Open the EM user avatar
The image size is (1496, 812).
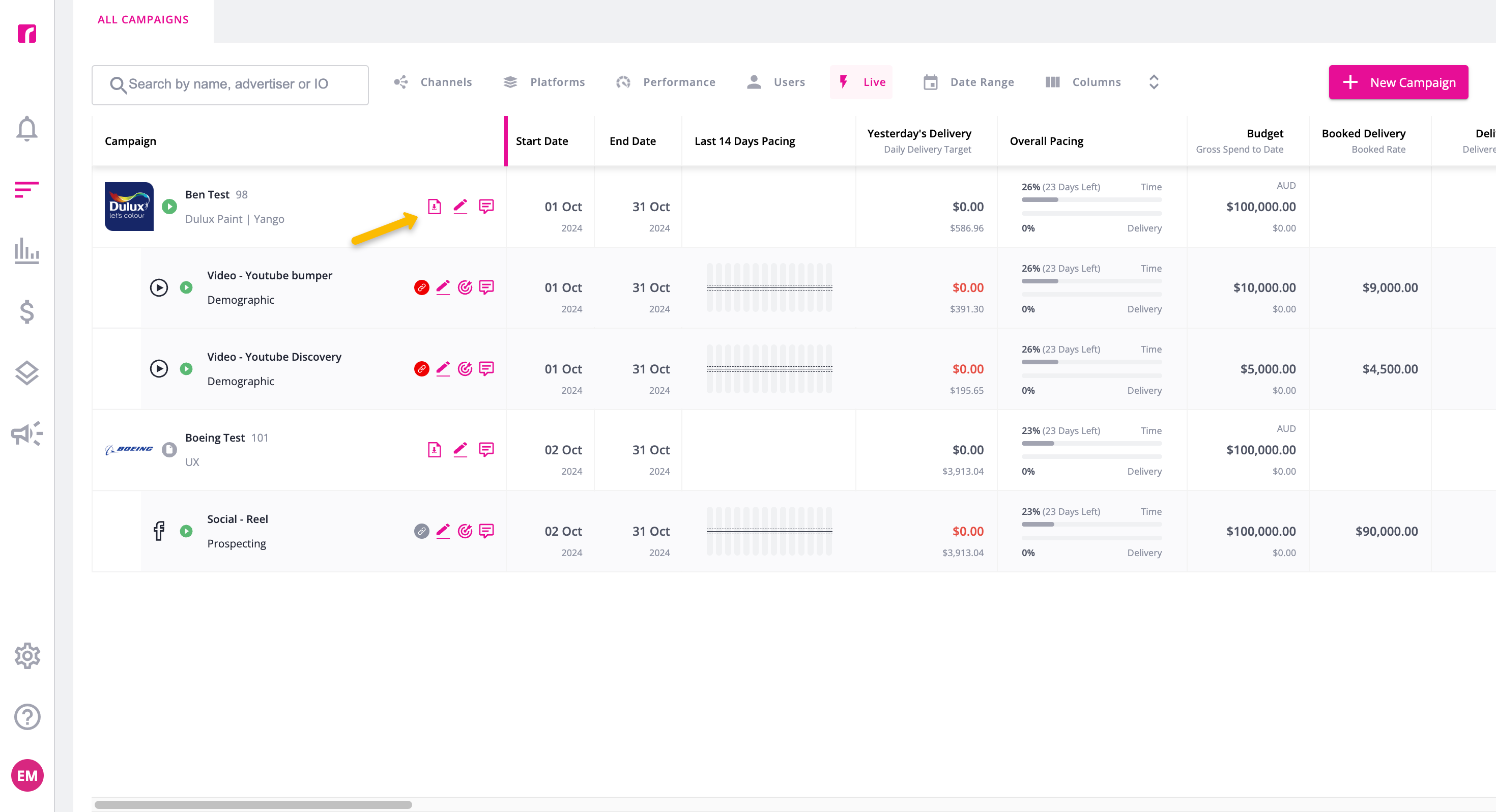[27, 775]
